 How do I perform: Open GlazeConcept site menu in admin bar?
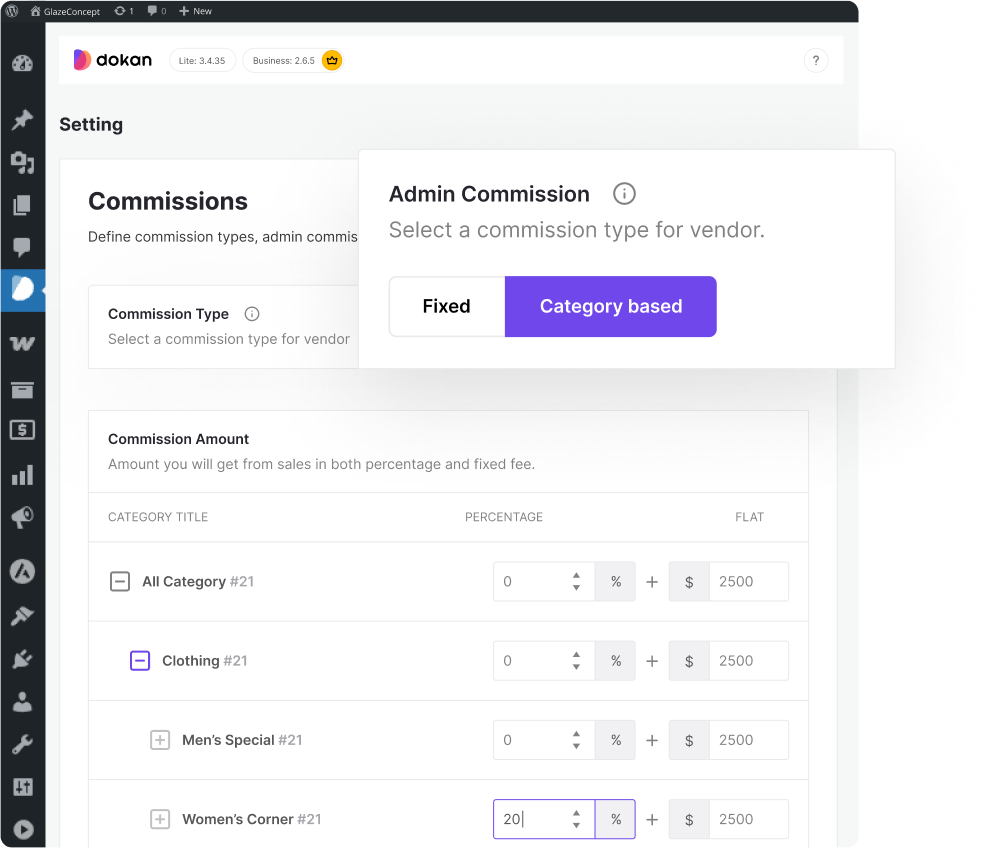[x=69, y=11]
